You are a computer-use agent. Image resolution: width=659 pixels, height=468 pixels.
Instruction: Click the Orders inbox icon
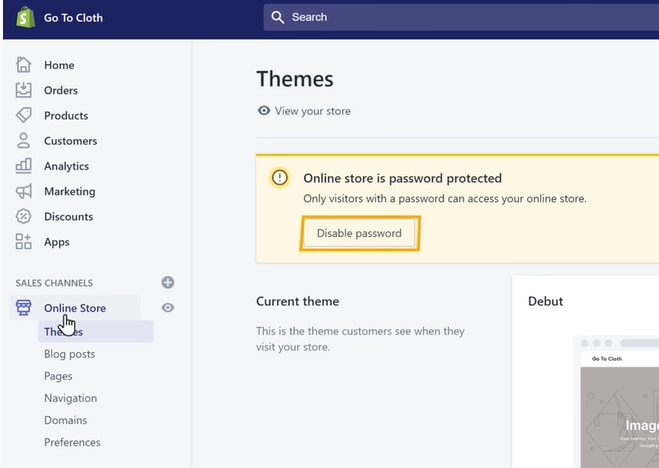[24, 90]
